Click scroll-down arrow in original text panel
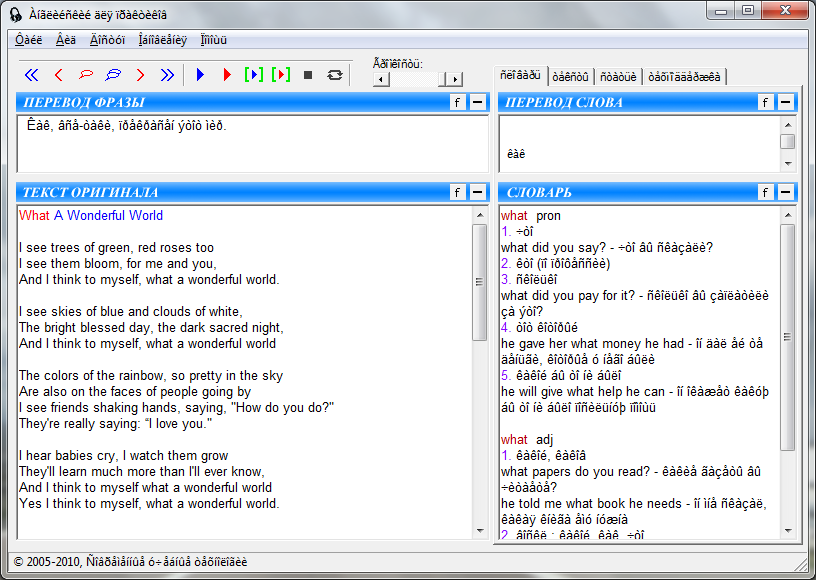 [480, 531]
